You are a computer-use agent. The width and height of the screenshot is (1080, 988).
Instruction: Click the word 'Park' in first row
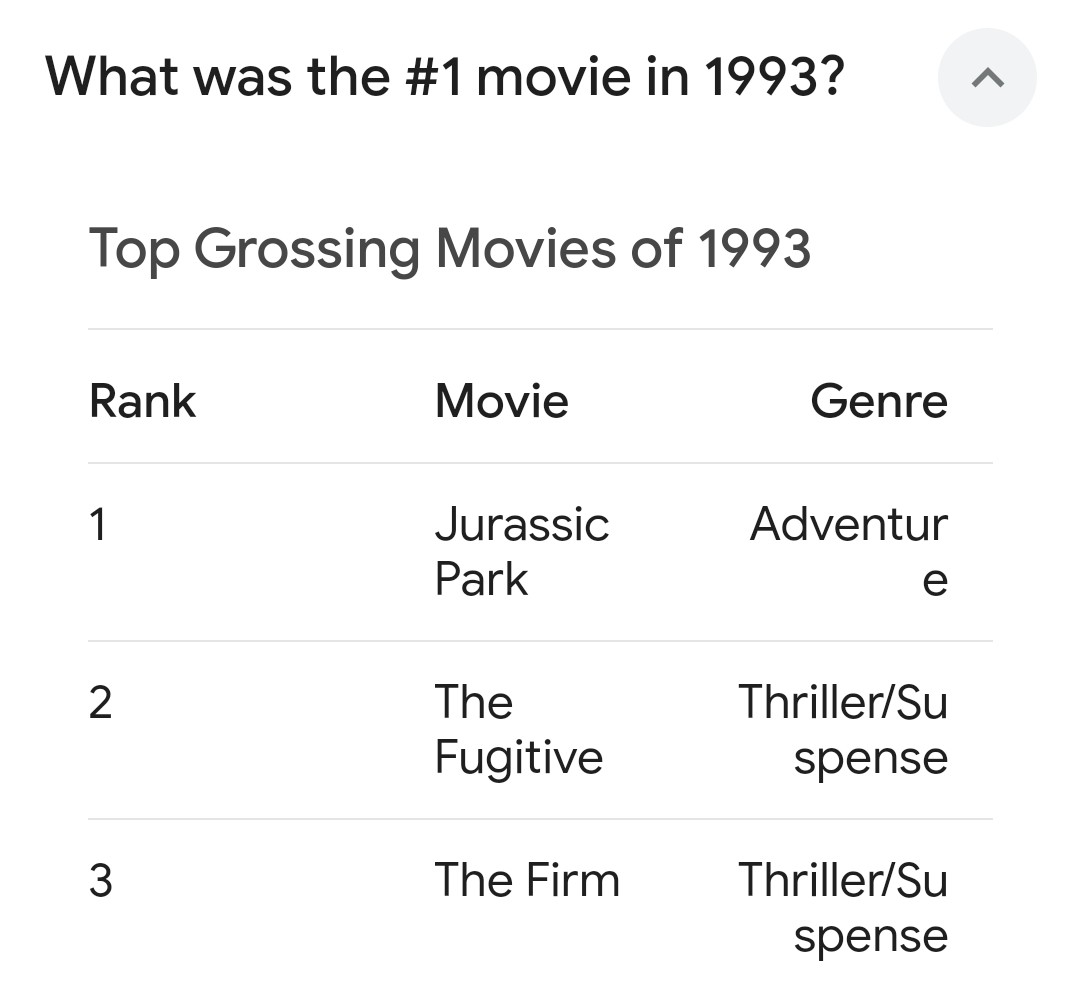(x=481, y=579)
